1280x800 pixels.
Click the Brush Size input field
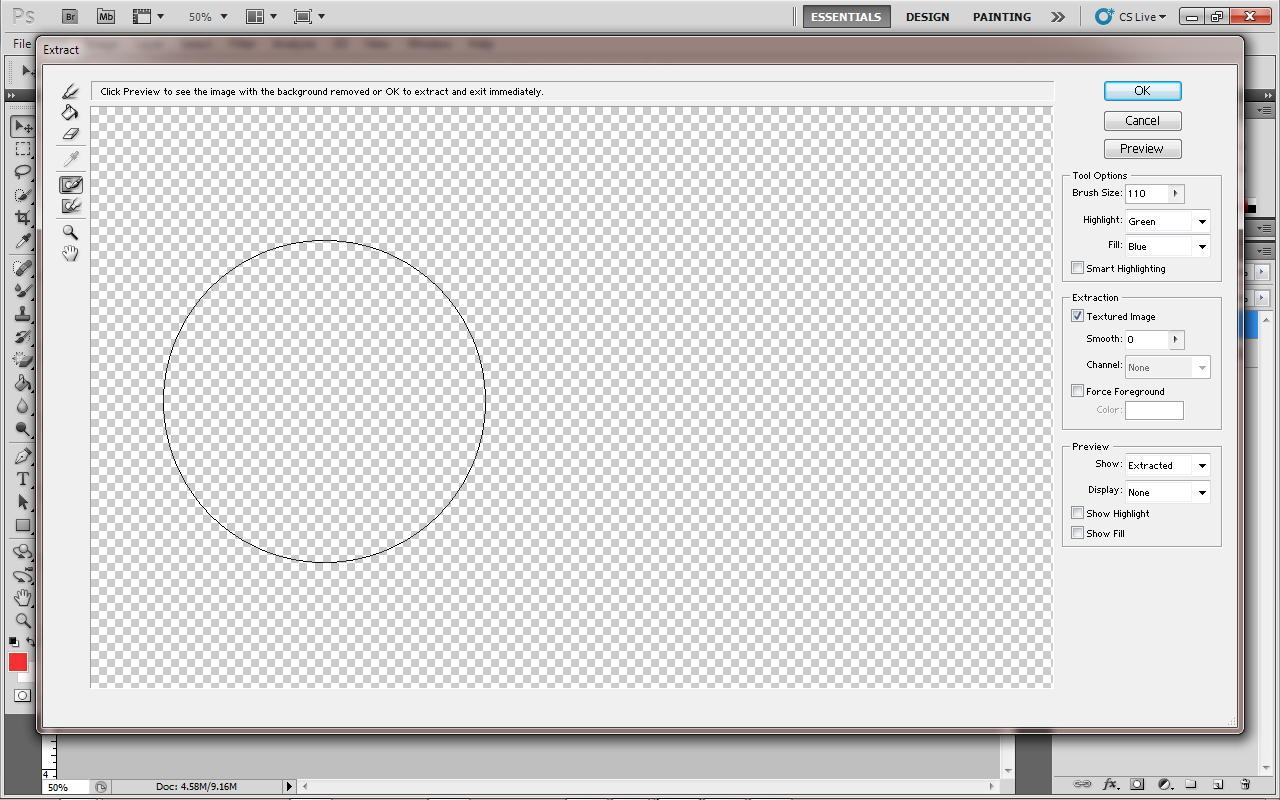1146,193
